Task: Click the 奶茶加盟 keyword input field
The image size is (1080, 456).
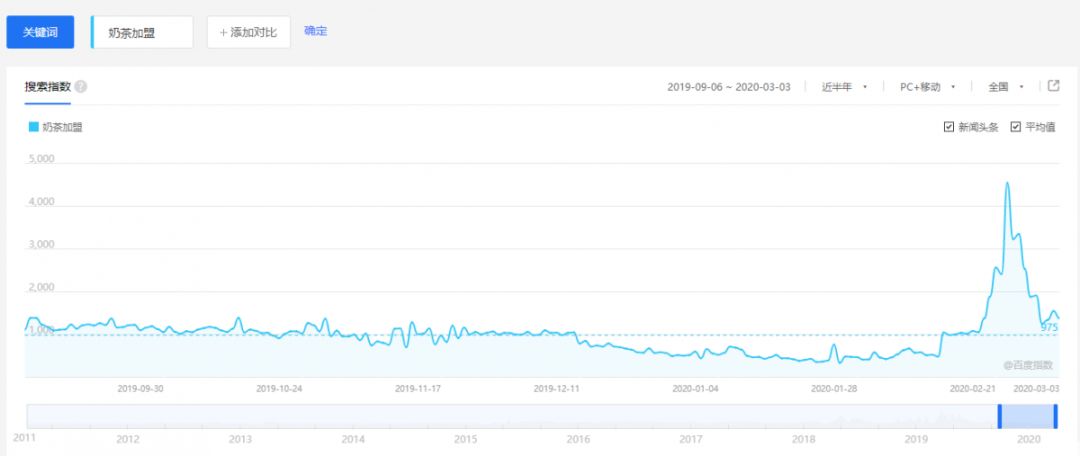Action: point(142,32)
